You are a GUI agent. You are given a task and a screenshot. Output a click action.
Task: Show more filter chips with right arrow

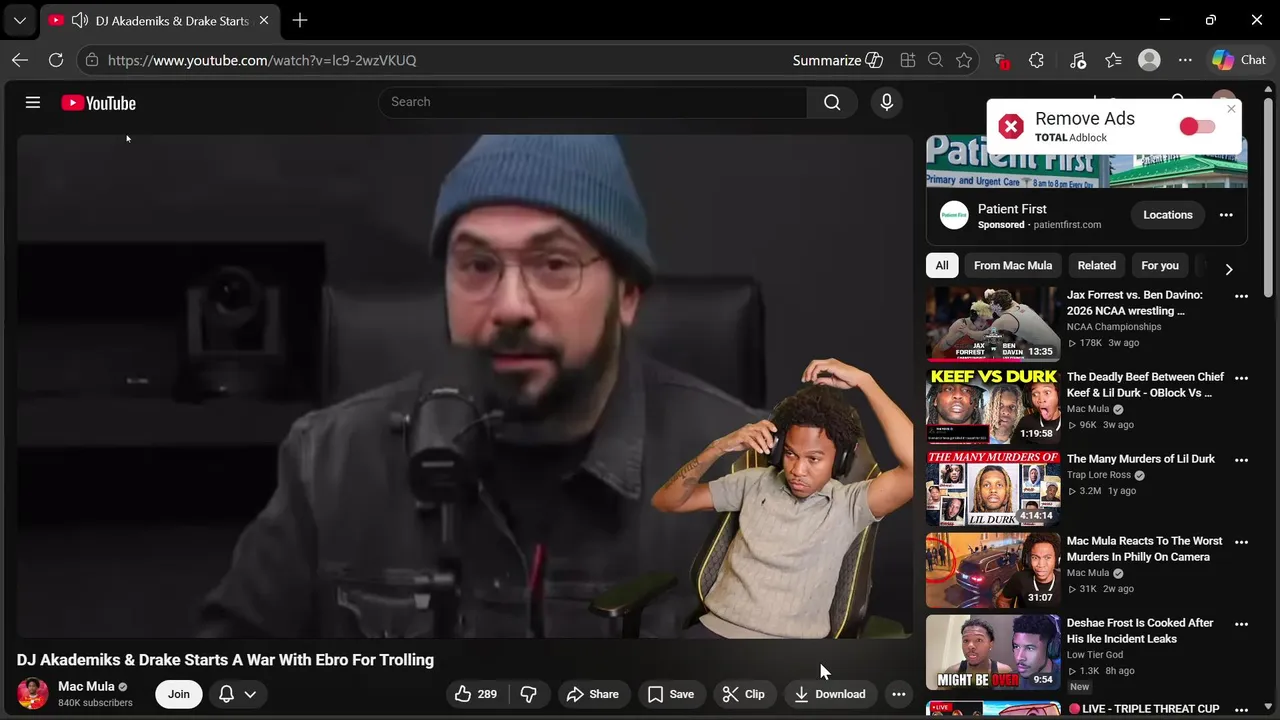1229,269
